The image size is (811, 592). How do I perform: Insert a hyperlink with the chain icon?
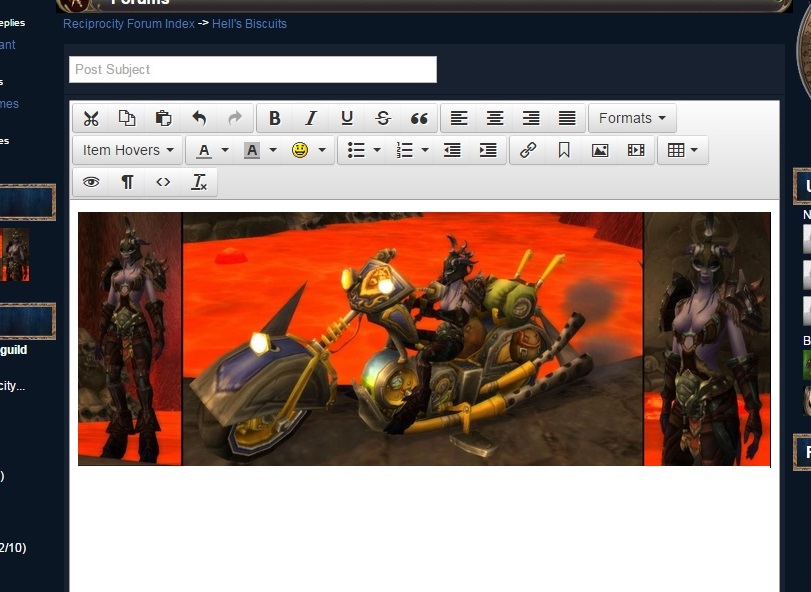tap(528, 150)
